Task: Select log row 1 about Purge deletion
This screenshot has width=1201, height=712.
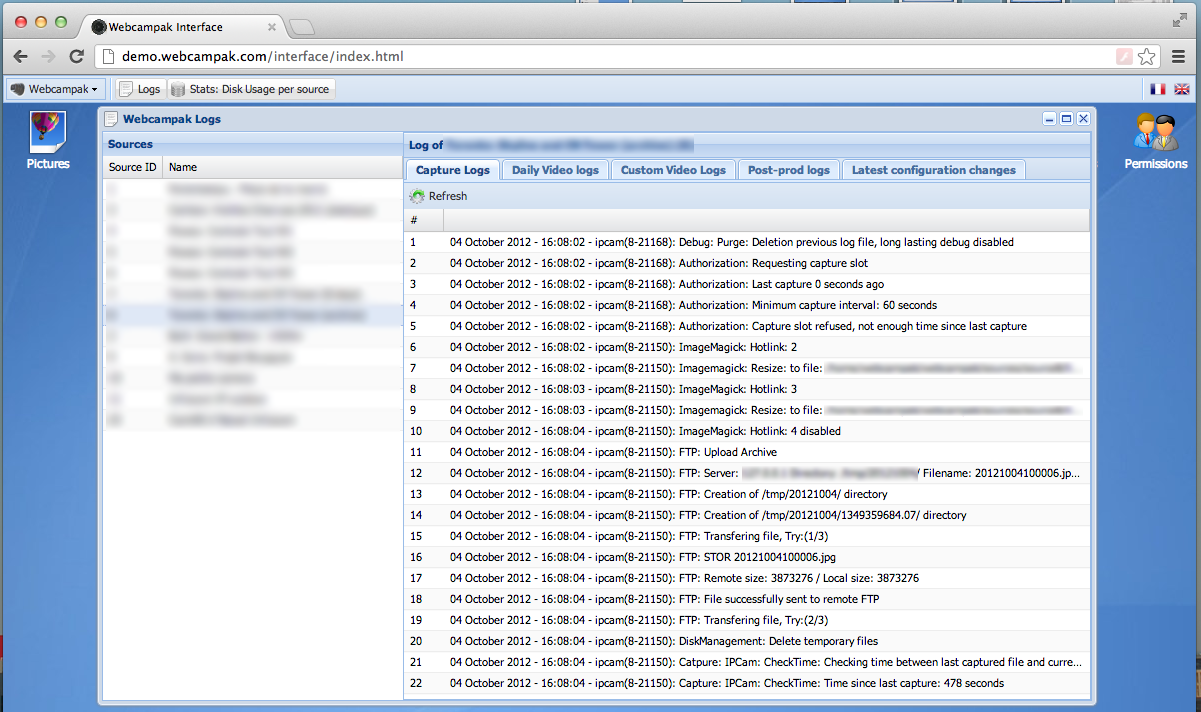Action: point(747,242)
